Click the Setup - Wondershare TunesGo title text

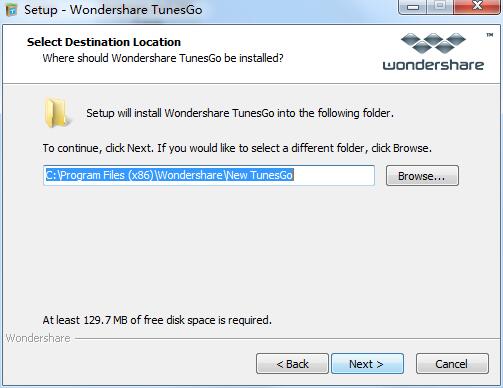113,10
